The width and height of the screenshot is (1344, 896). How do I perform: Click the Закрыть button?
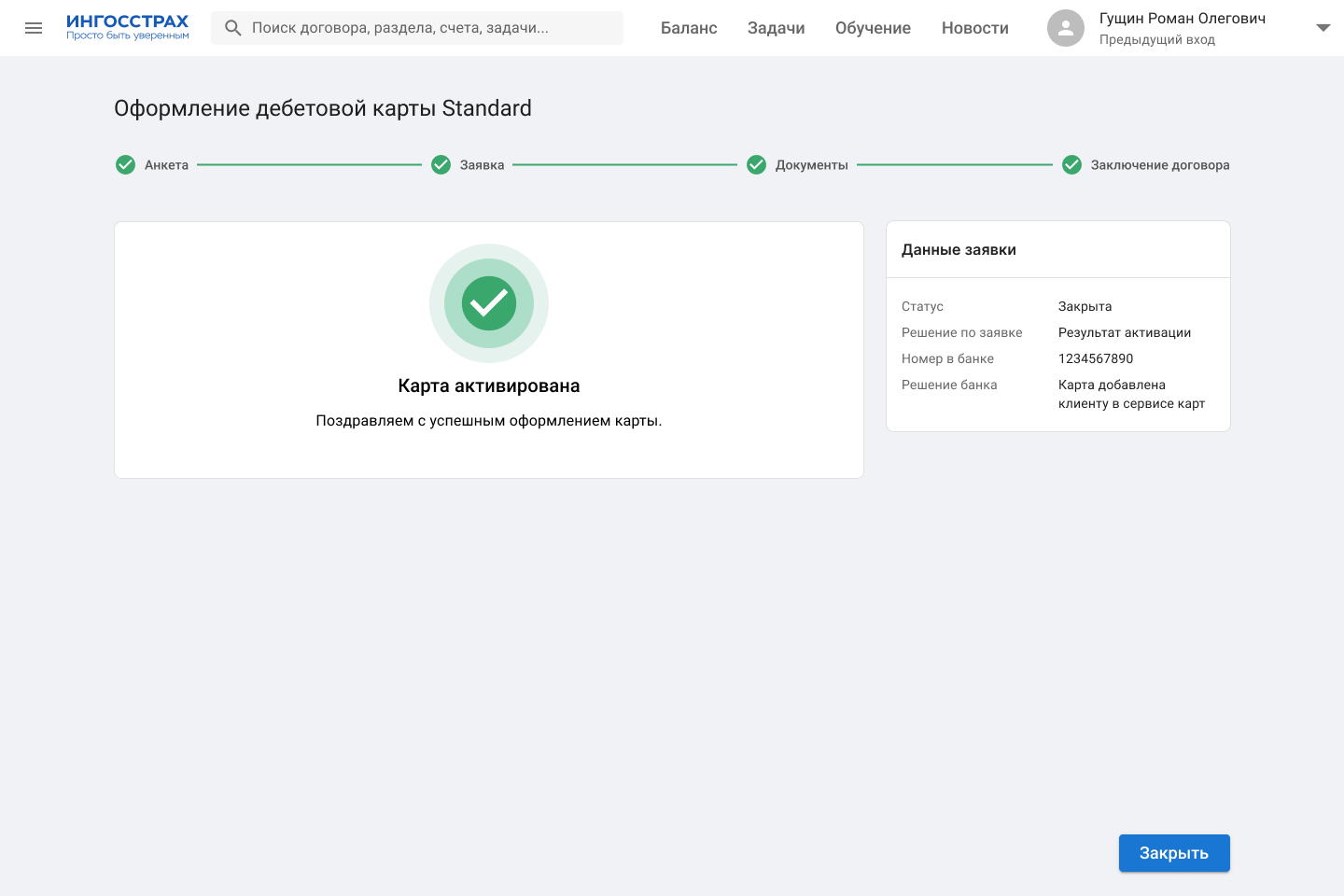click(x=1174, y=853)
